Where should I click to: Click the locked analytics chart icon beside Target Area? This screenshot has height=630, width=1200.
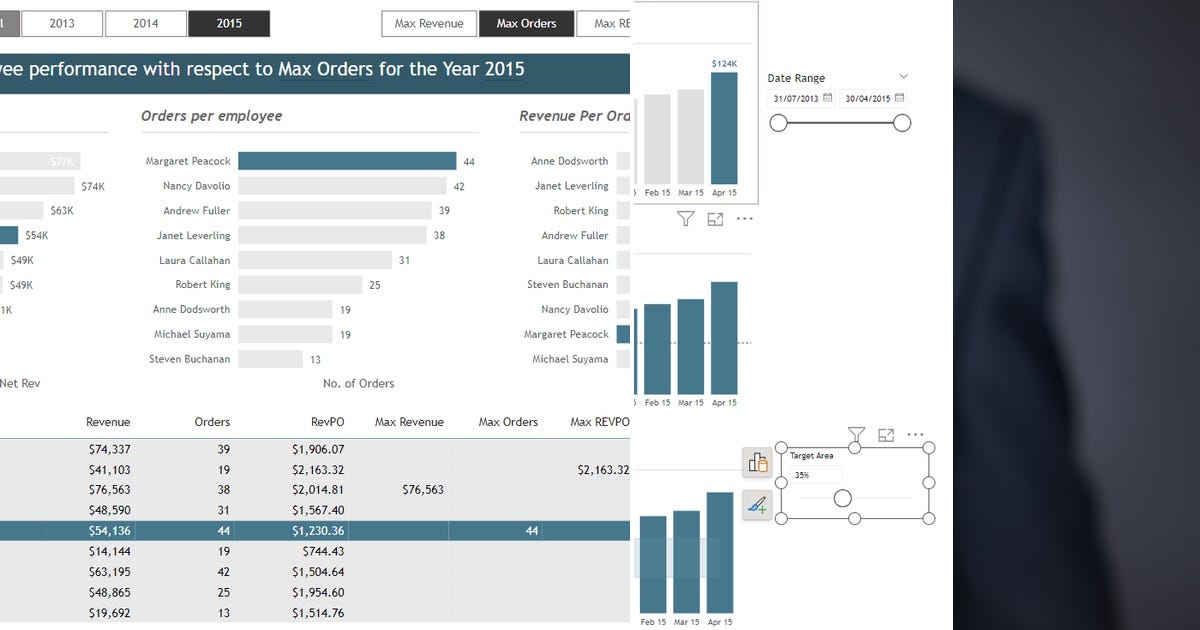[x=757, y=463]
